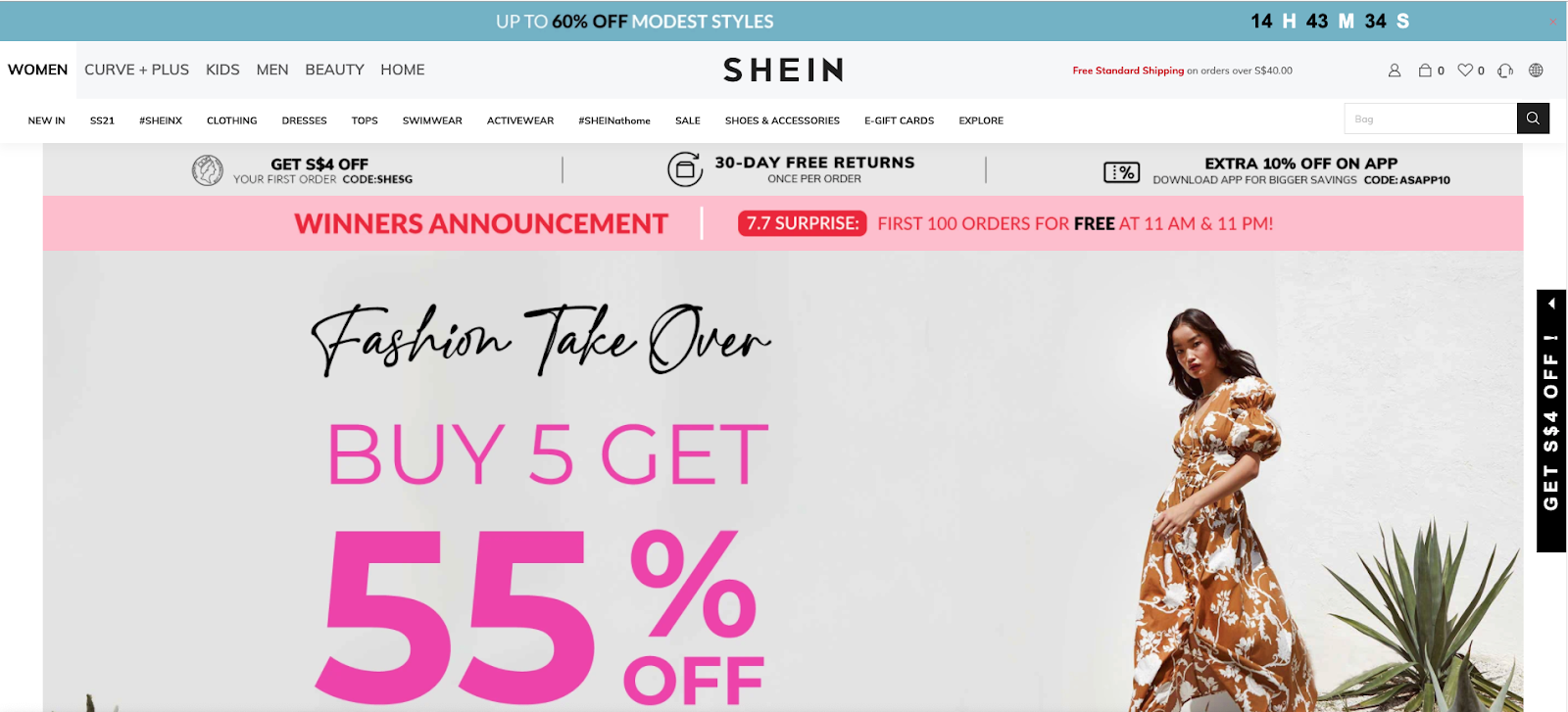This screenshot has width=1568, height=712.
Task: Open the SALE menu item
Action: (x=688, y=120)
